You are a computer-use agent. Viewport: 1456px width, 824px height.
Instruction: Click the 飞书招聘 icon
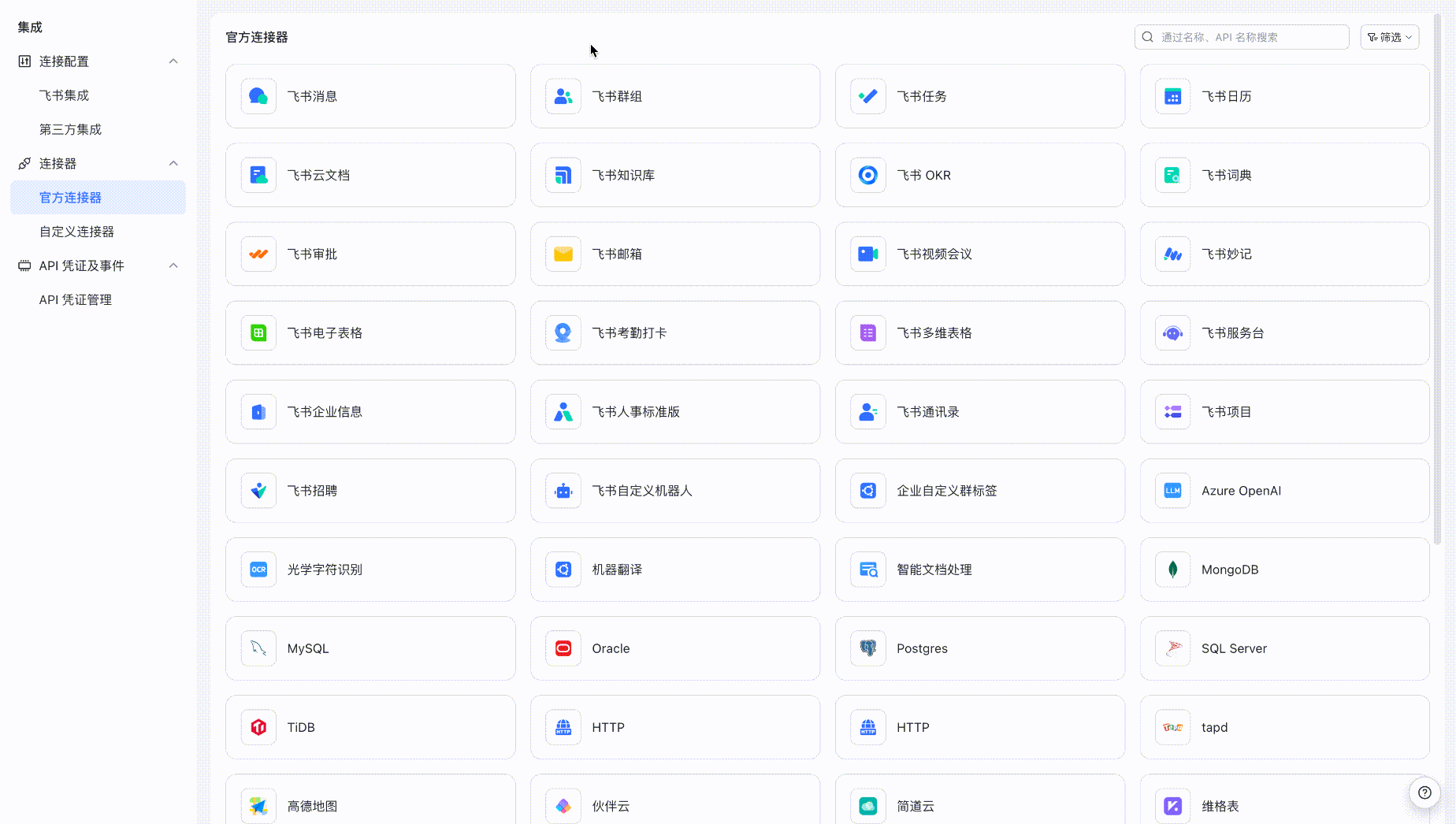coord(258,490)
